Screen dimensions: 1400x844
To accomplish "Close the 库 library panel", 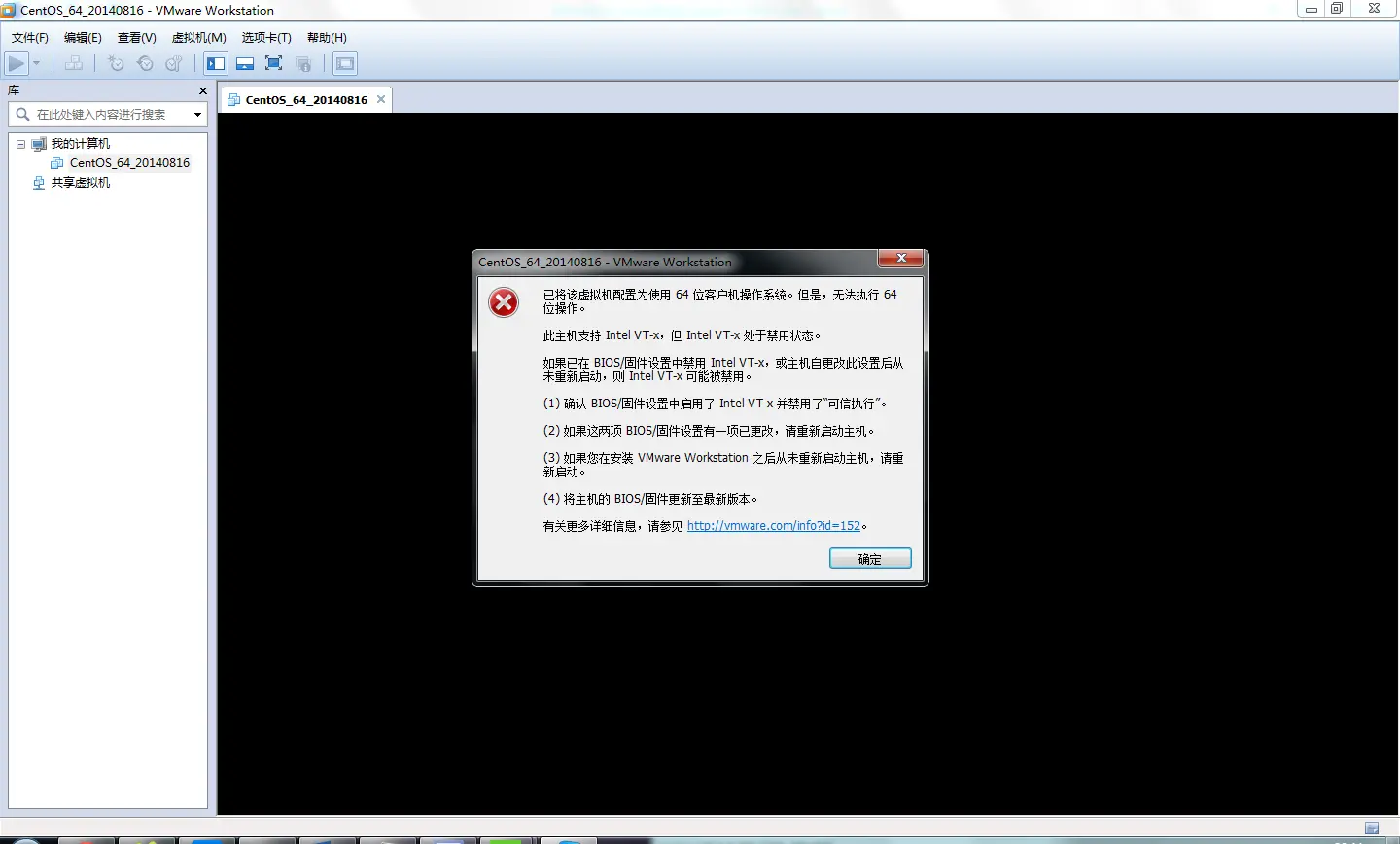I will point(202,91).
